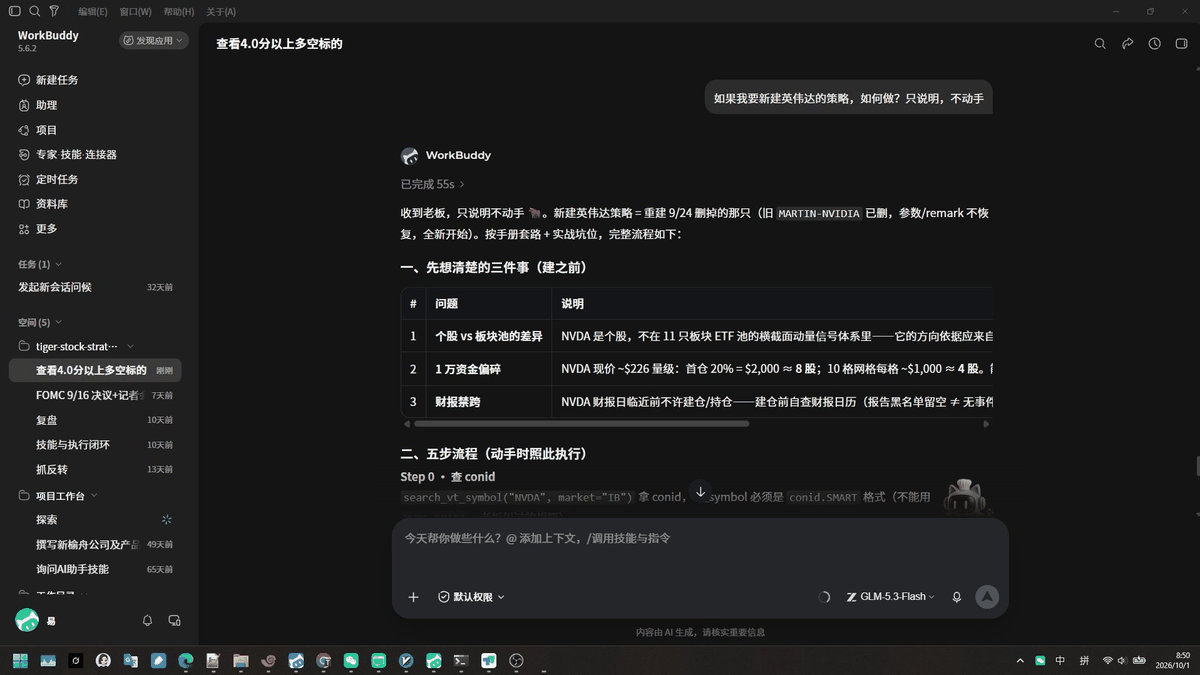Search within the conversation using header magnifier
Image resolution: width=1200 pixels, height=675 pixels.
point(1100,44)
